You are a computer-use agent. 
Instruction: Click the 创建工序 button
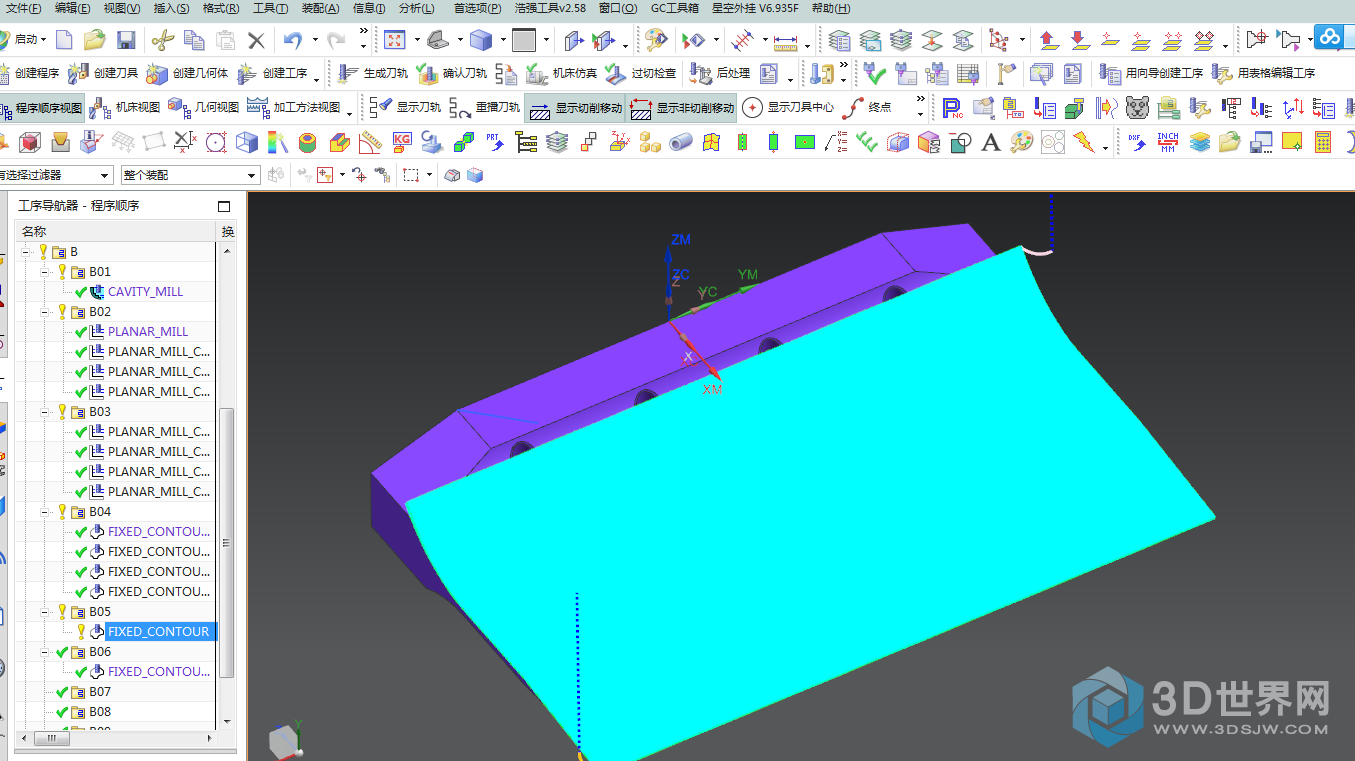pyautogui.click(x=273, y=74)
